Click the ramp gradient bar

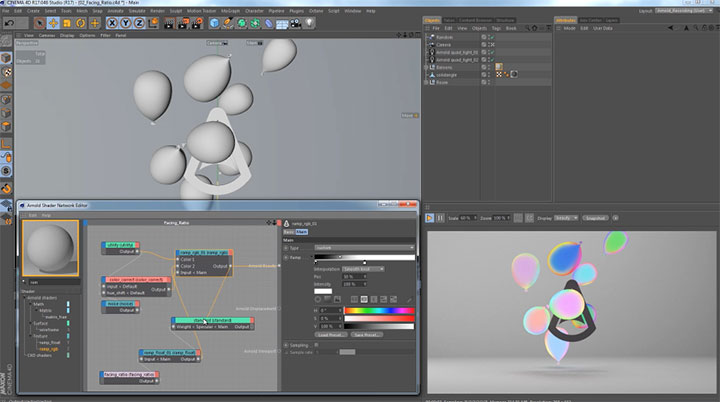point(364,257)
